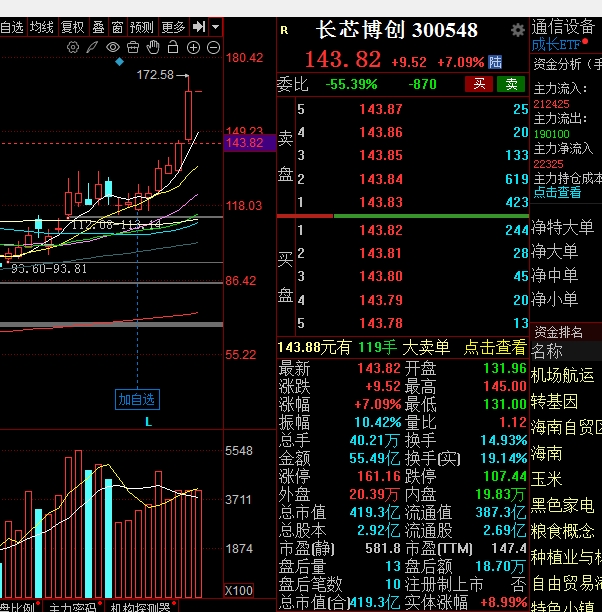This screenshot has width=602, height=612.
Task: Toggle the eye visibility icon on chart
Action: [113, 47]
